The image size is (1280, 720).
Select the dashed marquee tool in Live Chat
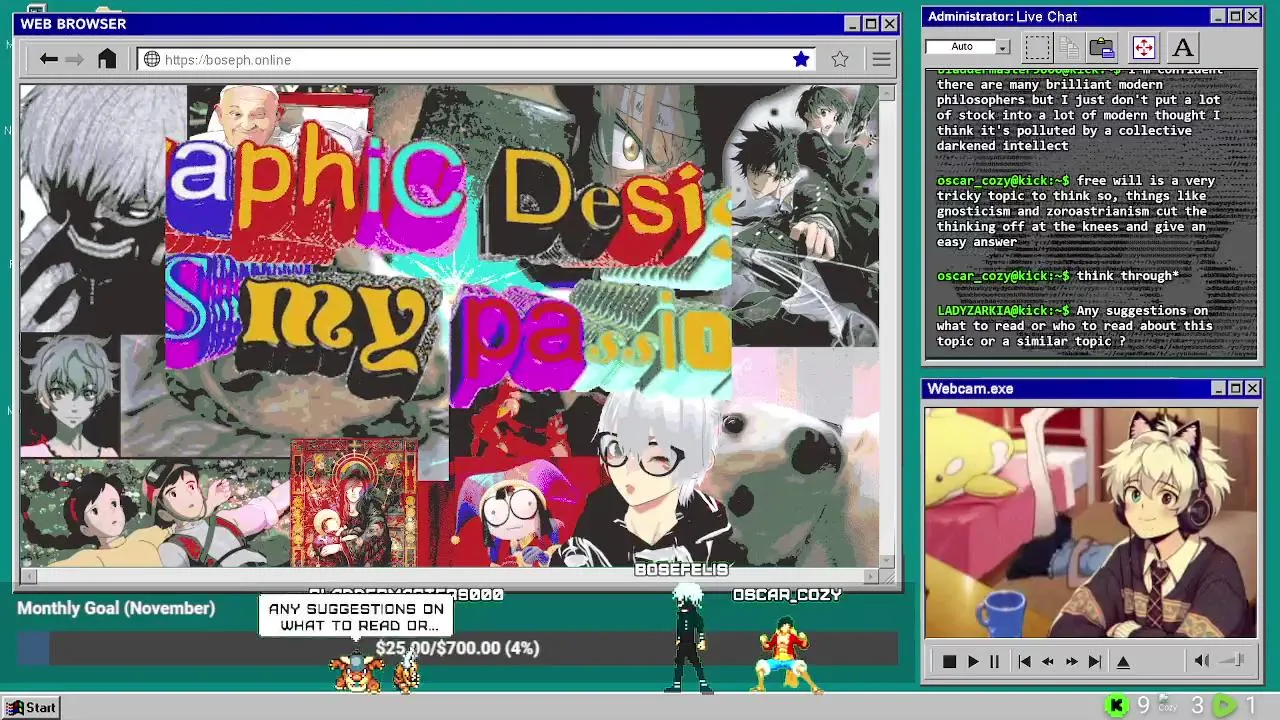tap(1038, 47)
